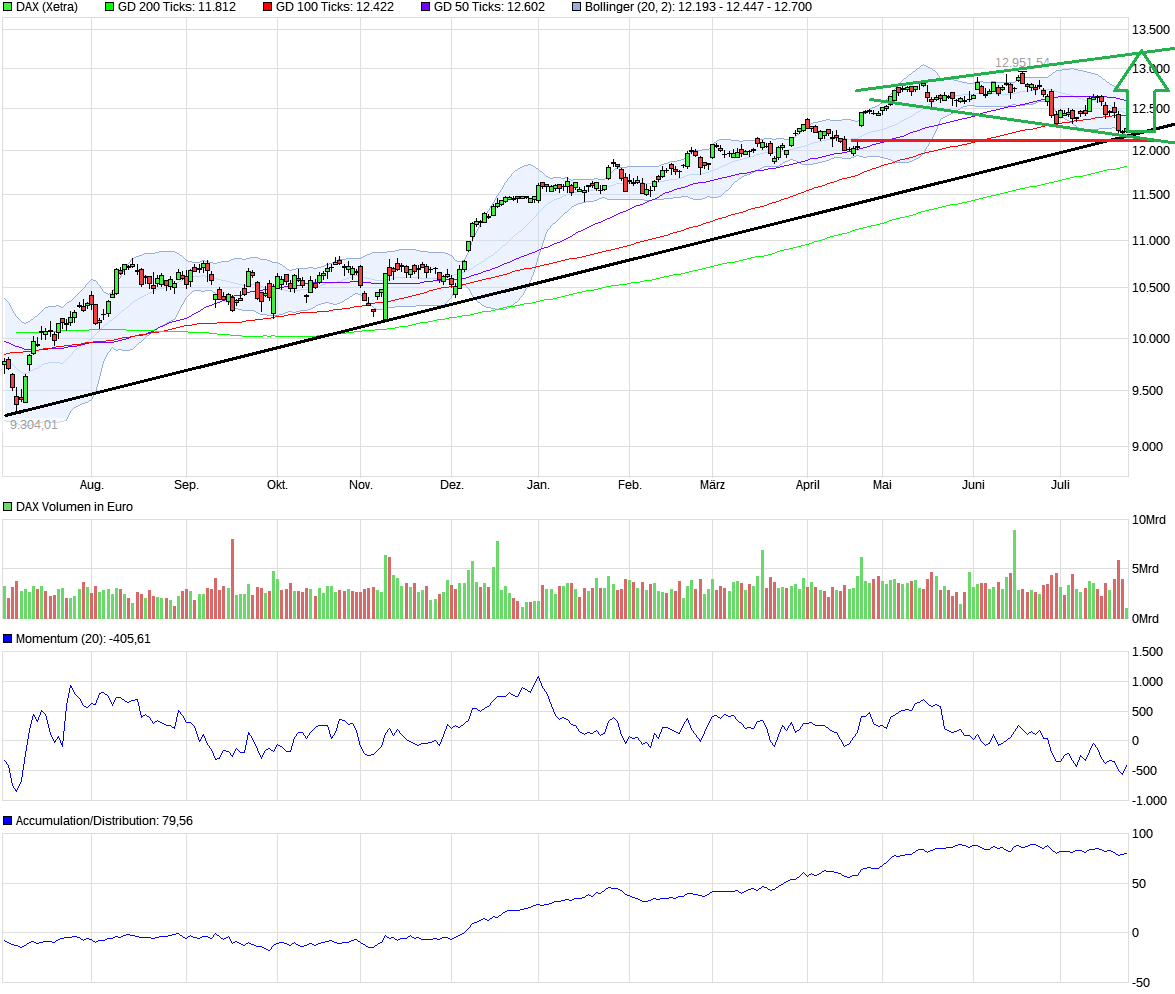Viewport: 1175px width, 994px height.
Task: Click the 11.500 price axis label
Action: (x=1150, y=195)
